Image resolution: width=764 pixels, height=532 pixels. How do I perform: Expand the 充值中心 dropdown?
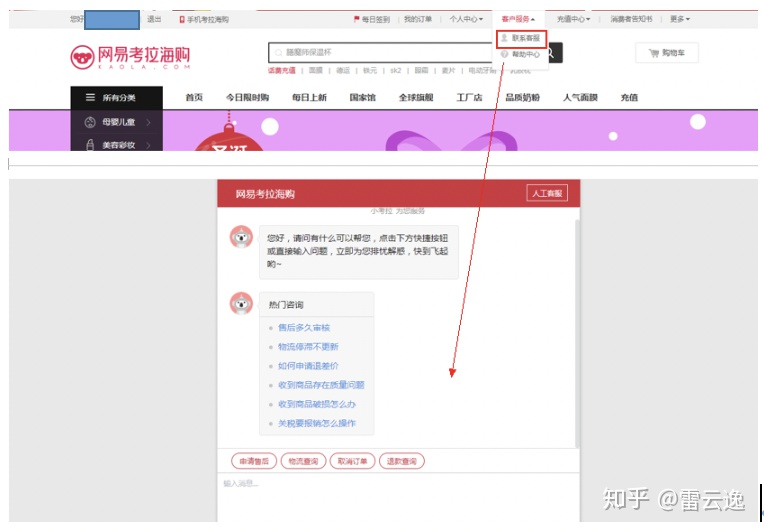pyautogui.click(x=573, y=19)
